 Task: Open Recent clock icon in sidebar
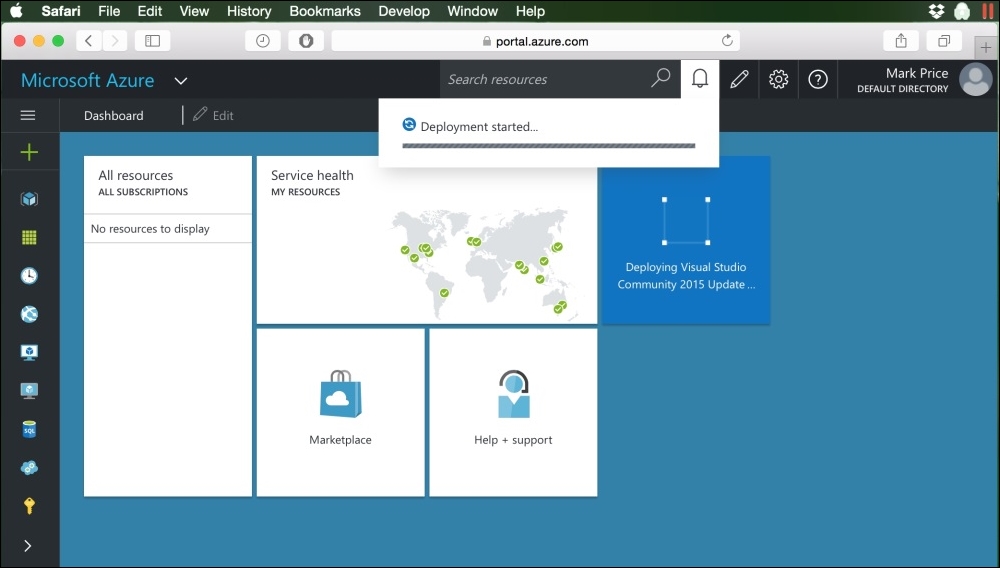pos(29,275)
